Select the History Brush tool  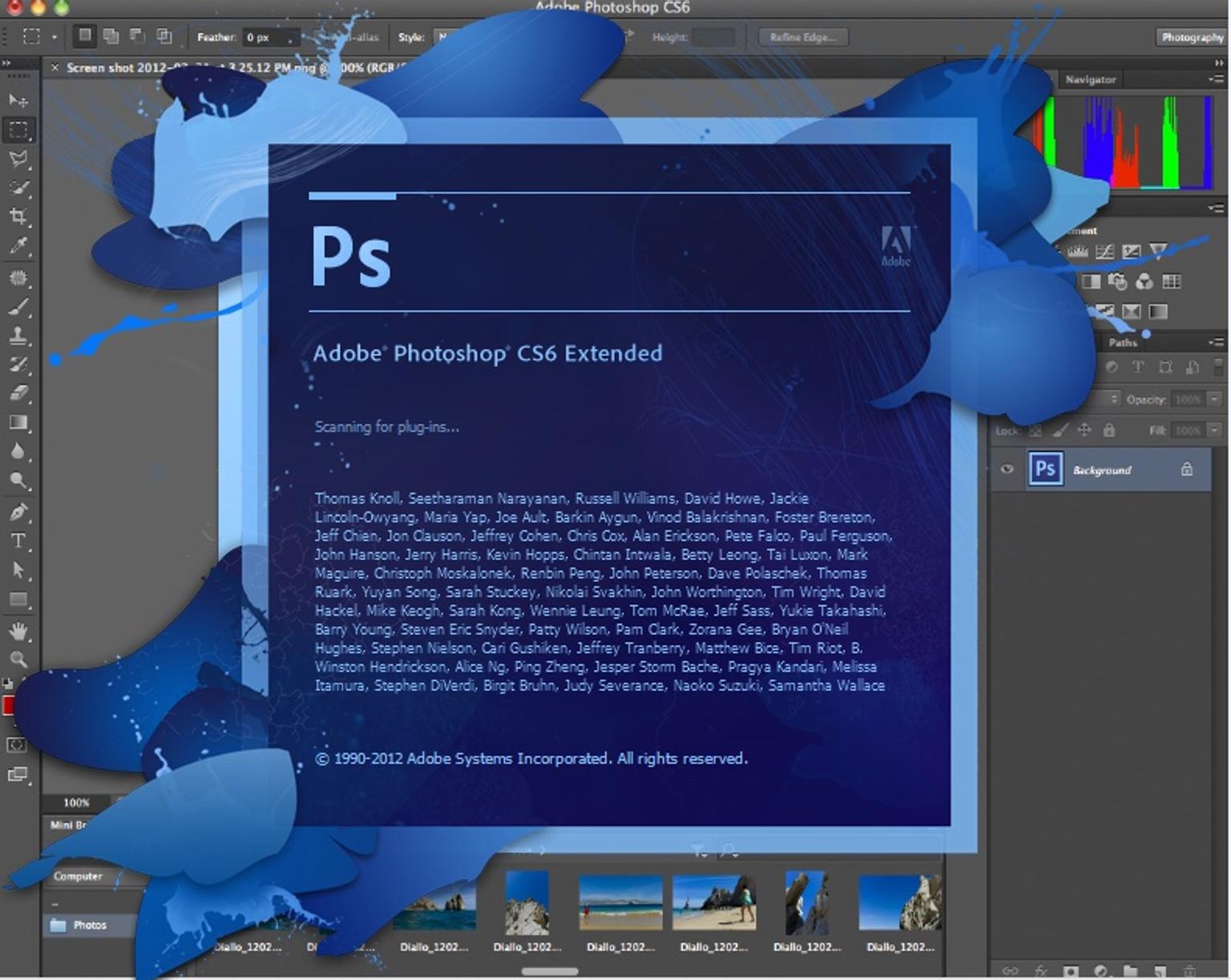tap(18, 365)
